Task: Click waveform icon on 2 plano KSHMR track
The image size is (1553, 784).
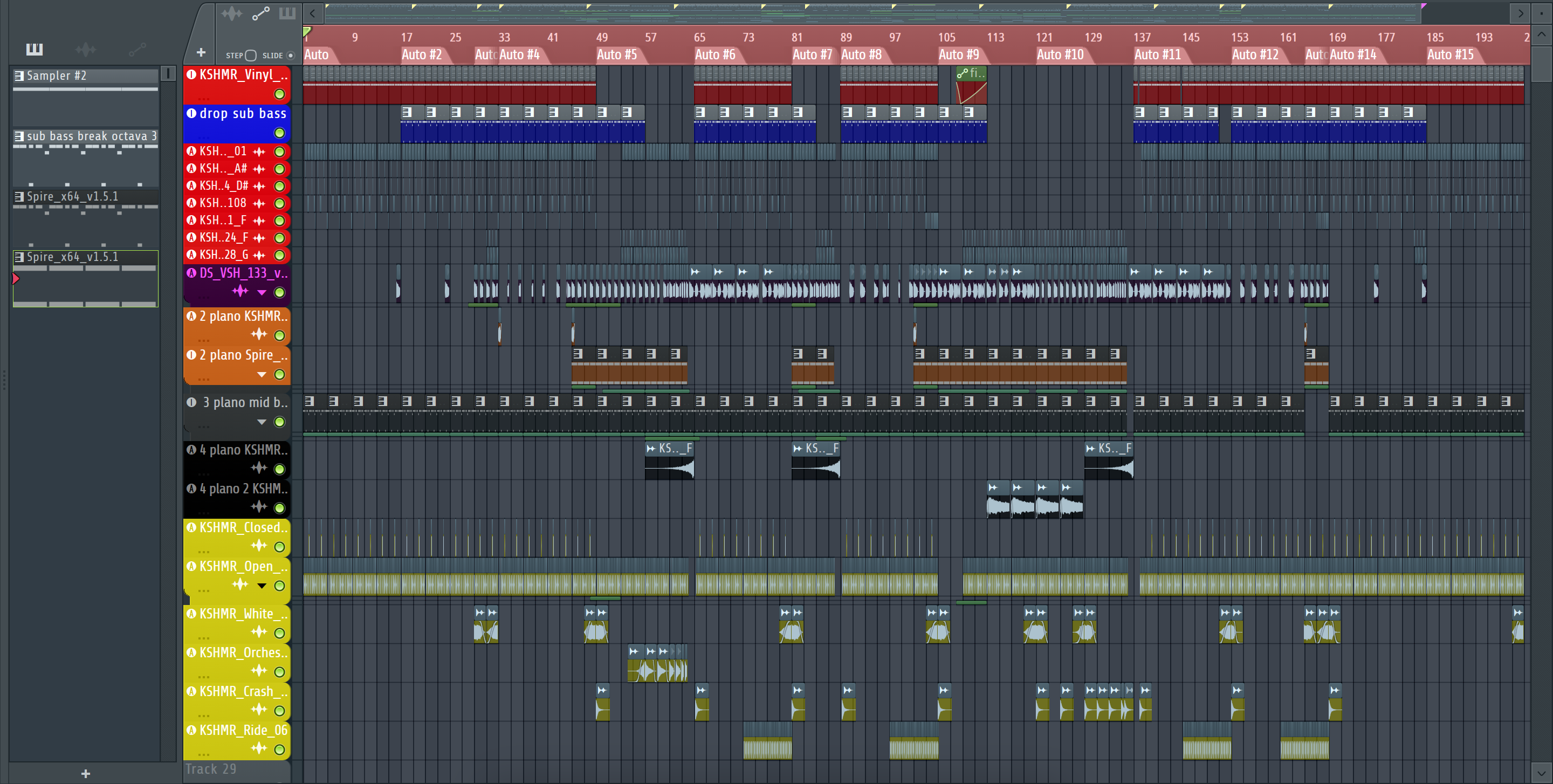Action: [x=259, y=334]
